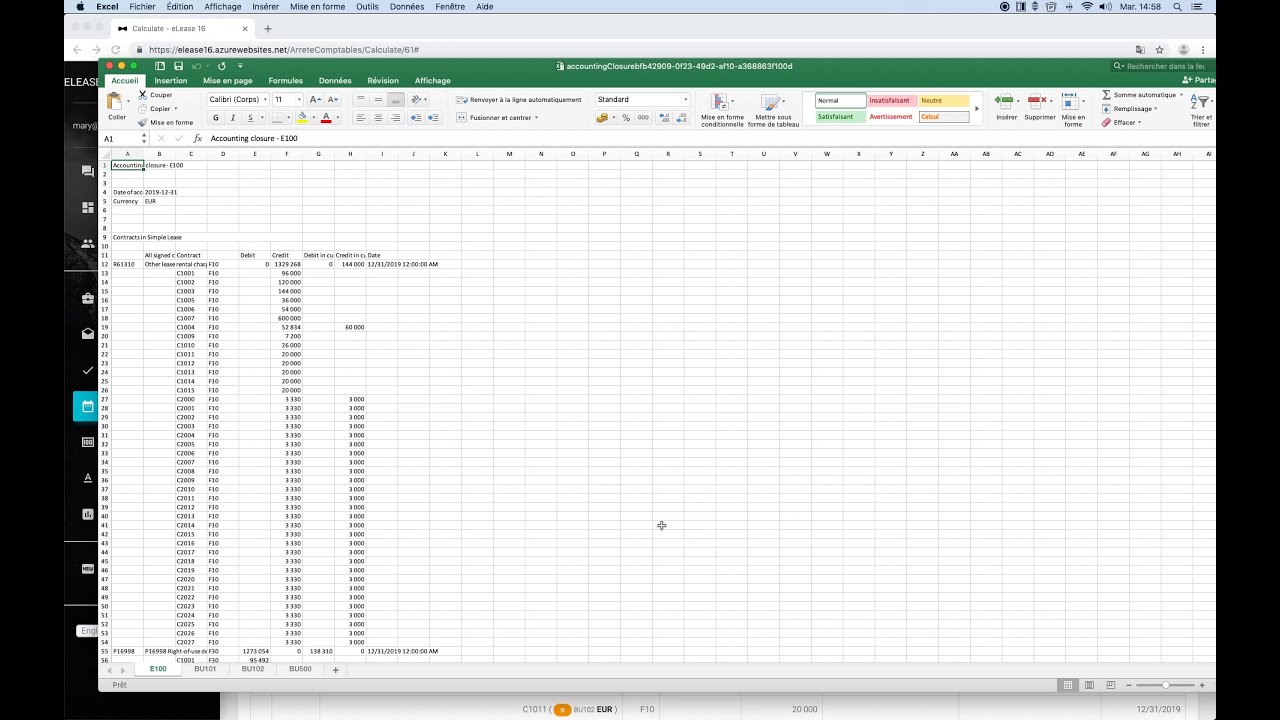The width and height of the screenshot is (1280, 720).
Task: Click decrease decimal places icon
Action: click(681, 118)
